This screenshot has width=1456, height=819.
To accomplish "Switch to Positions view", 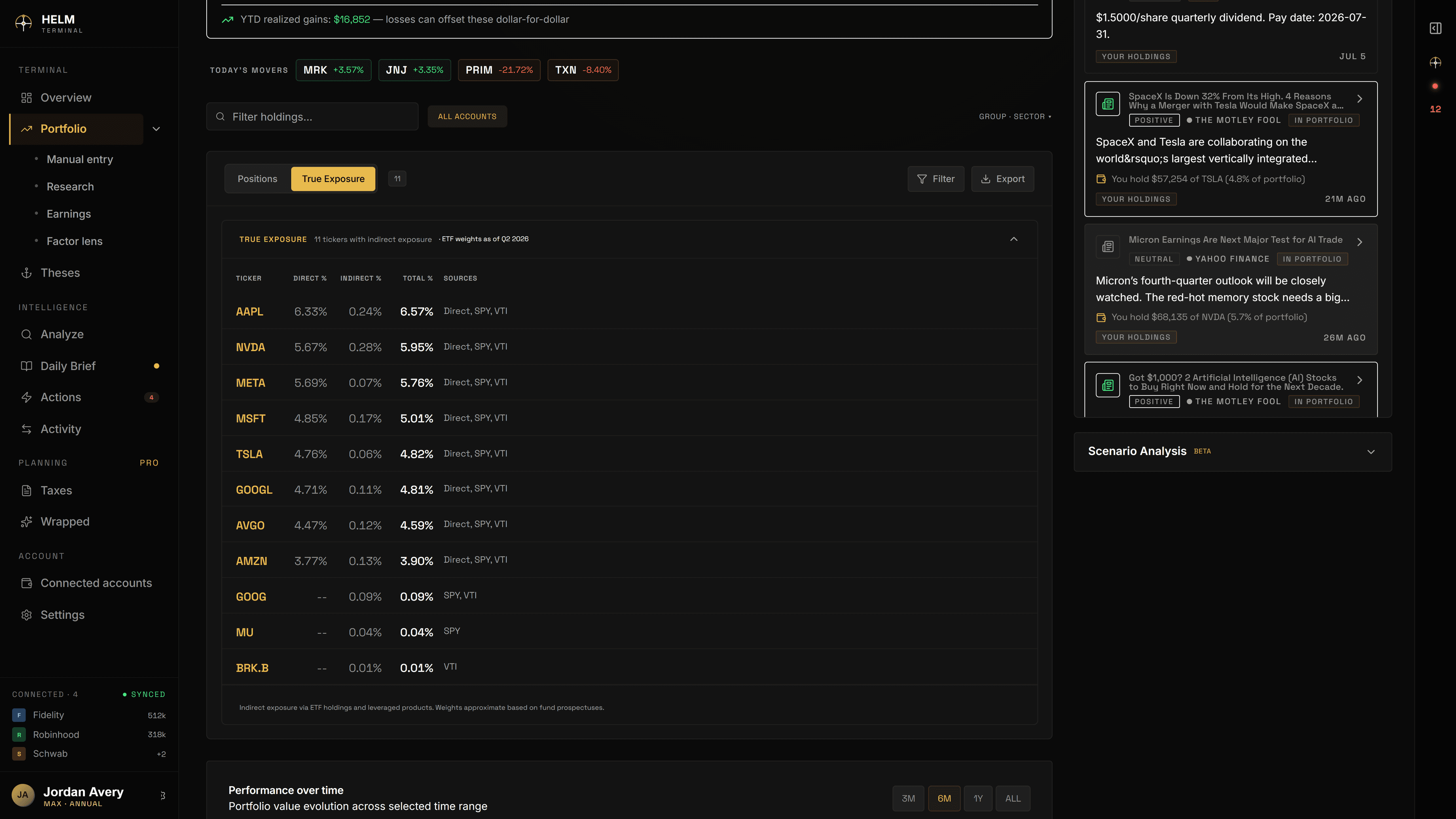I will pos(257,179).
